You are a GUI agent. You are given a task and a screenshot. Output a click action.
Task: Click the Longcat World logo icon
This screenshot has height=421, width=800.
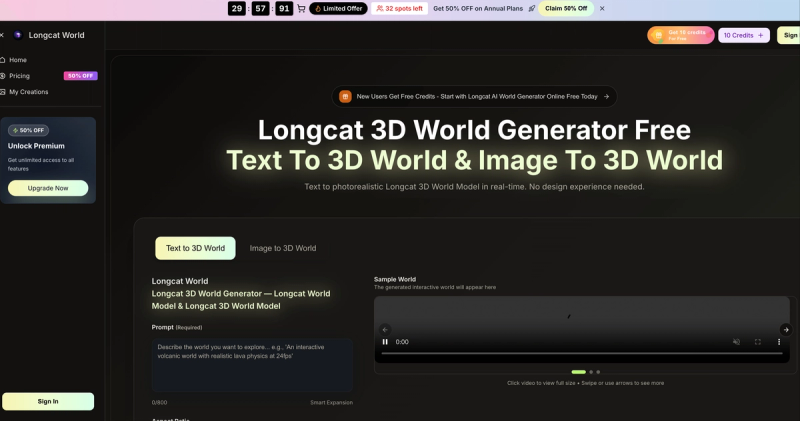tap(18, 35)
